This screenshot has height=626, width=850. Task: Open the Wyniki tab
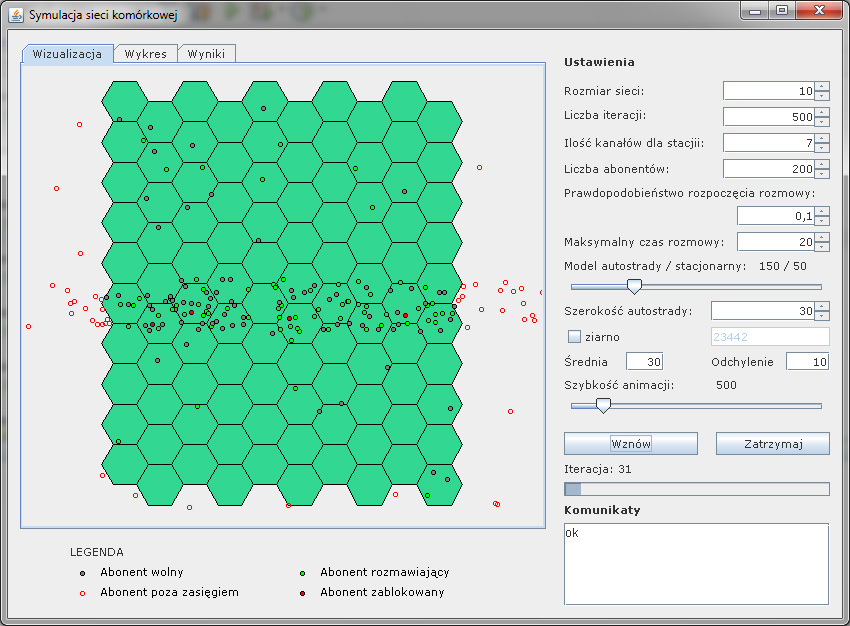tap(206, 54)
